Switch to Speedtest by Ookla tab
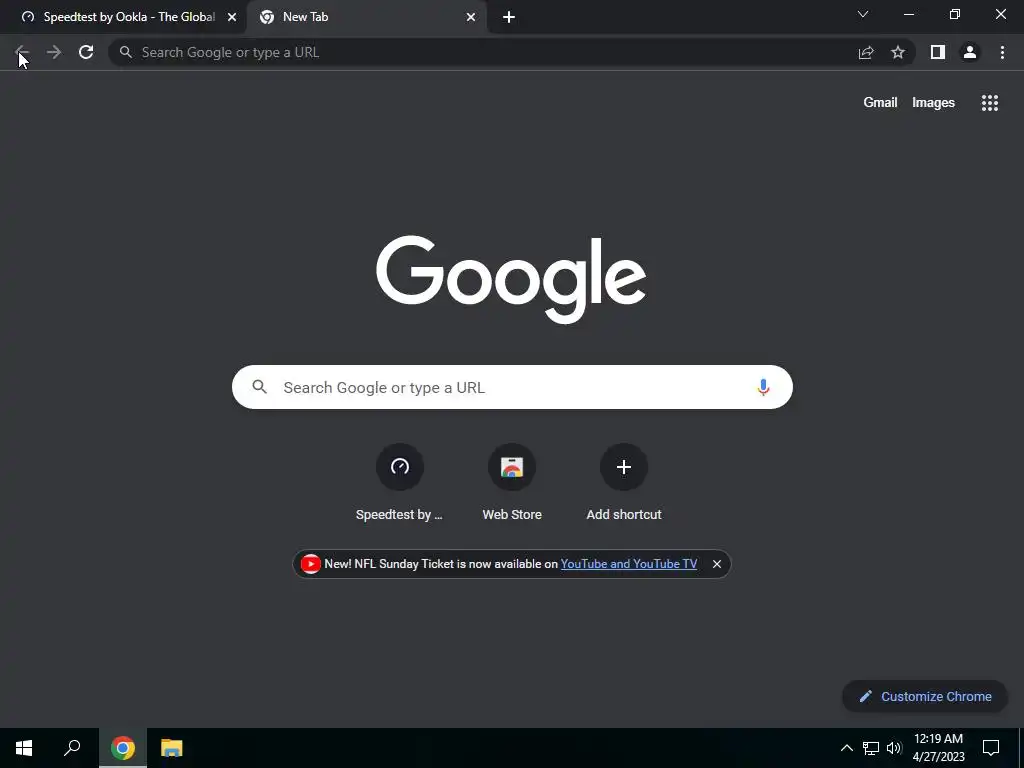1024x768 pixels. tap(123, 17)
